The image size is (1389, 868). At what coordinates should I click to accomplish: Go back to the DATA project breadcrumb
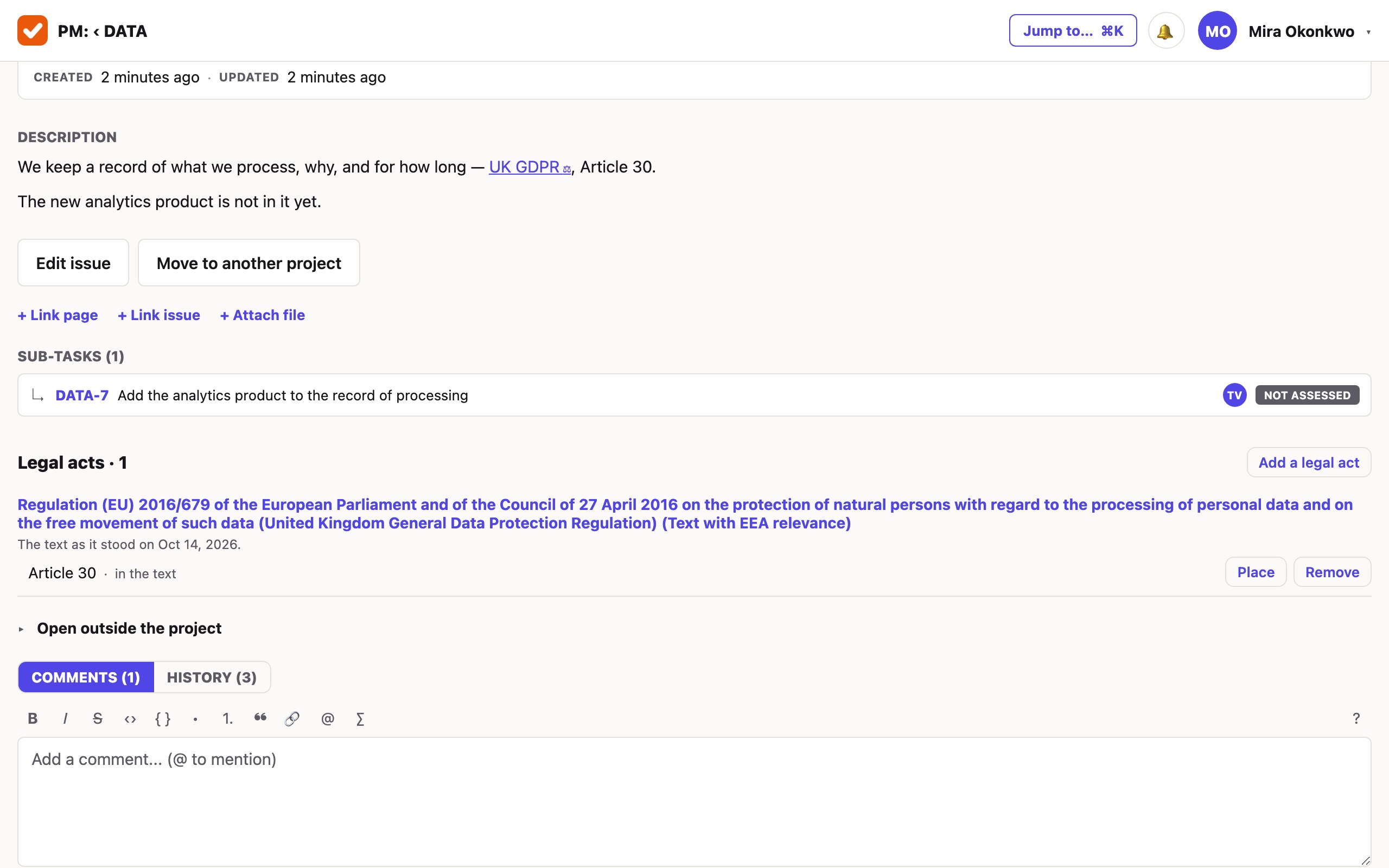pos(119,31)
